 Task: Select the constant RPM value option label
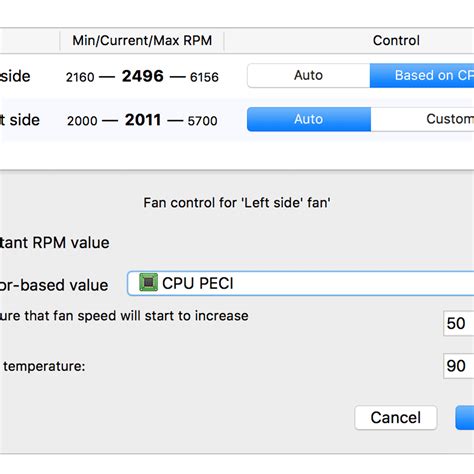(55, 243)
